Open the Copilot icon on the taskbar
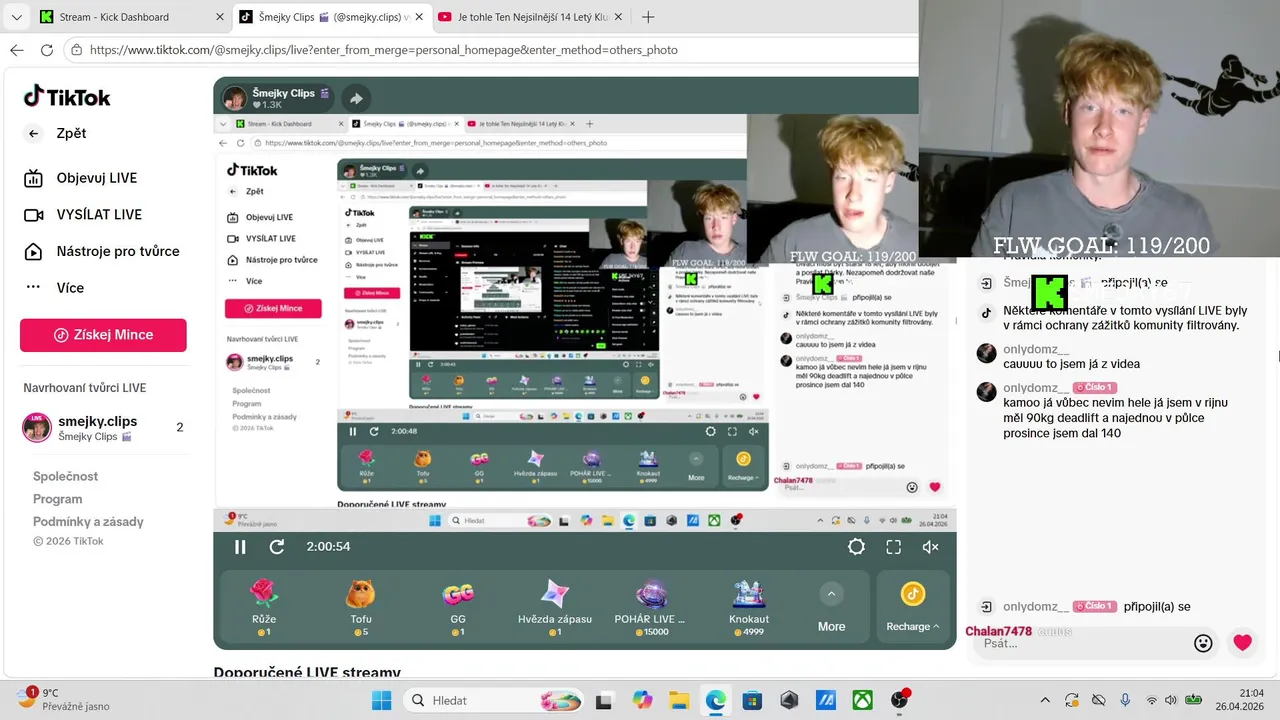Viewport: 1280px width, 720px height. click(642, 700)
